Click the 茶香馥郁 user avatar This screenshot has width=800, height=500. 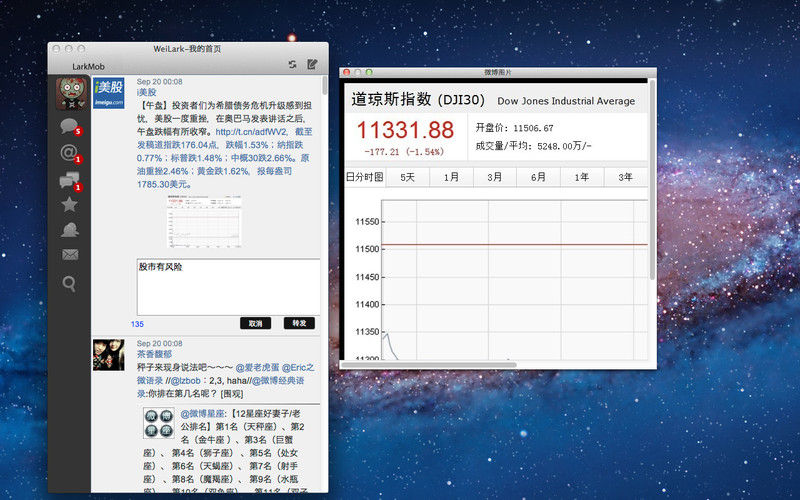click(109, 355)
